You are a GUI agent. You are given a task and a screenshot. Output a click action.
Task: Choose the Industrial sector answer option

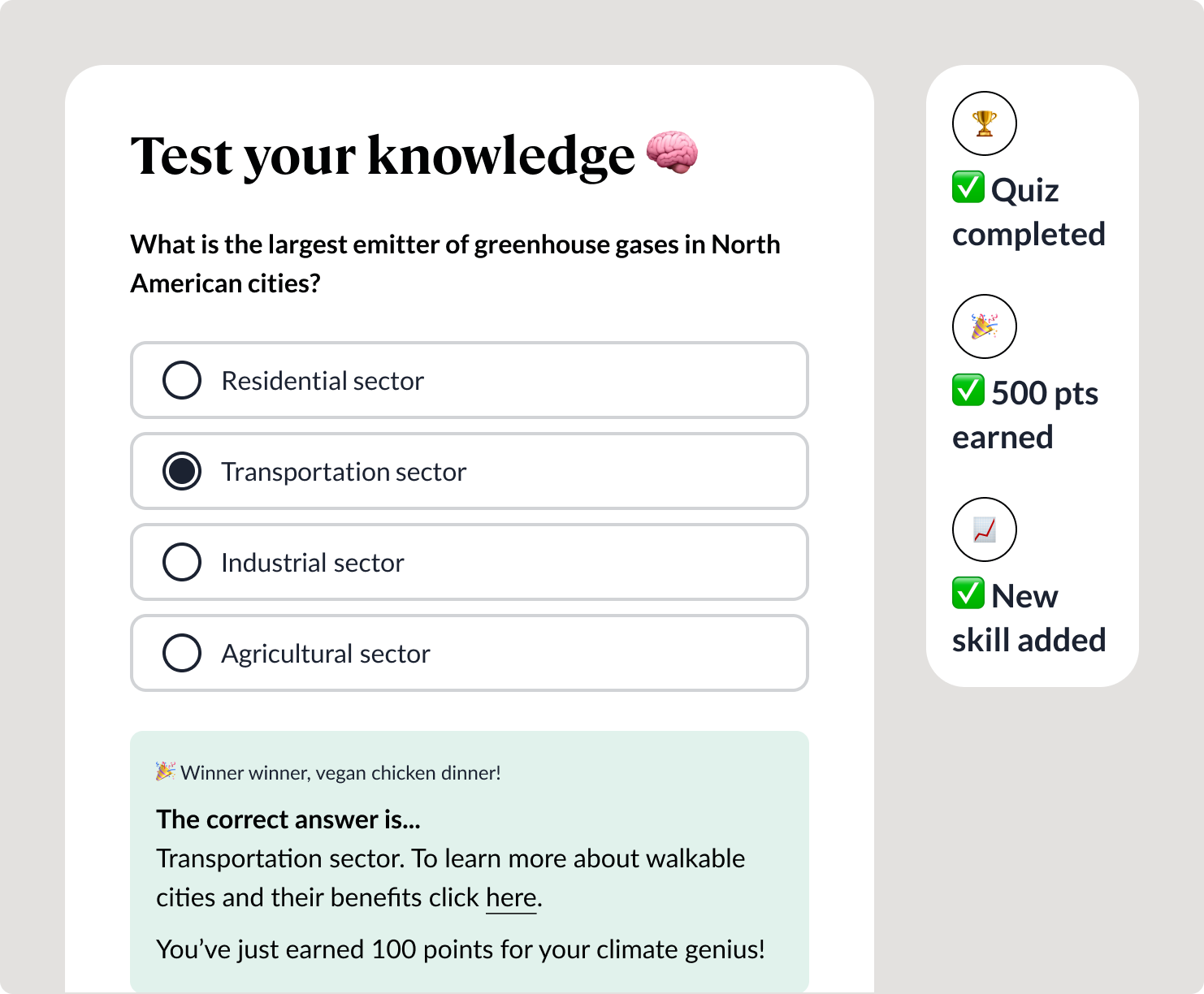[x=470, y=562]
